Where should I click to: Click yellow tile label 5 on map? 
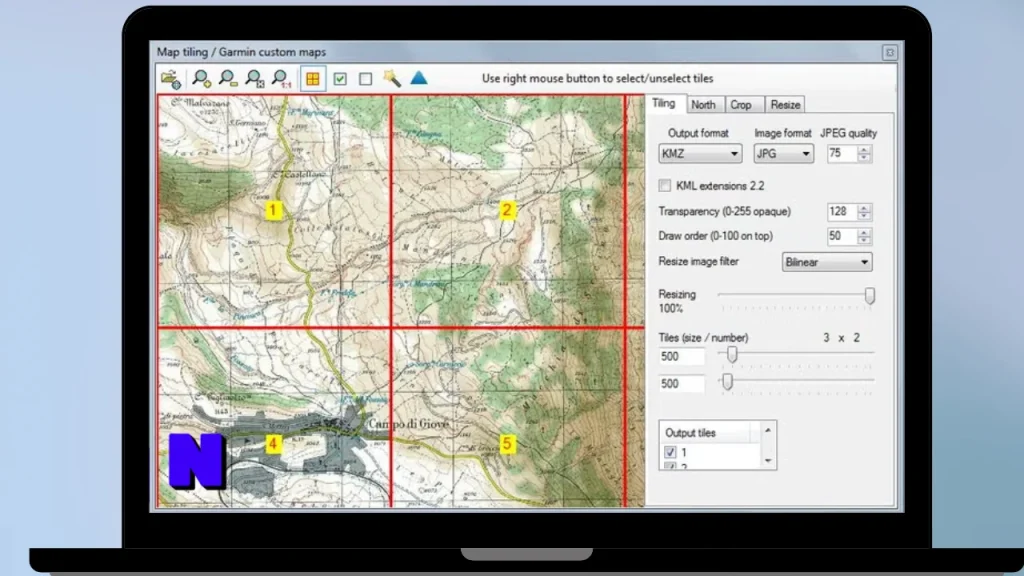(x=507, y=444)
